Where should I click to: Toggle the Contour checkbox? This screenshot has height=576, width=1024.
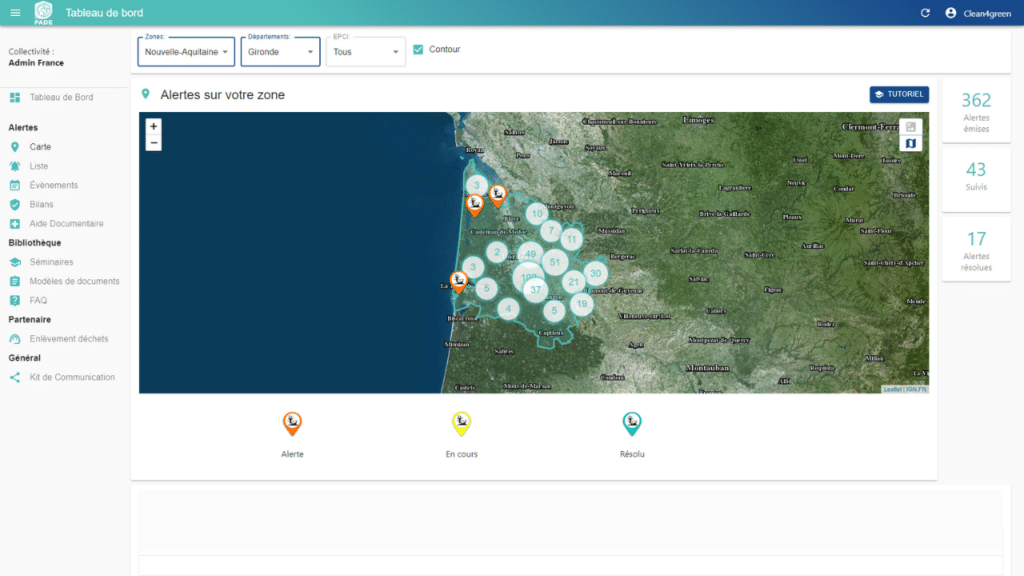coord(418,50)
